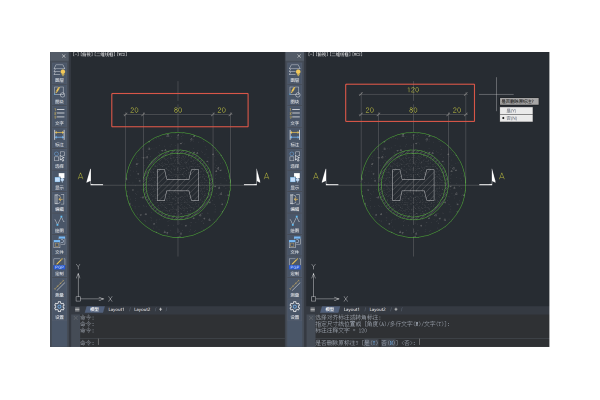Close the tool sidebar in the right window
The image size is (600, 400).
pos(299,56)
